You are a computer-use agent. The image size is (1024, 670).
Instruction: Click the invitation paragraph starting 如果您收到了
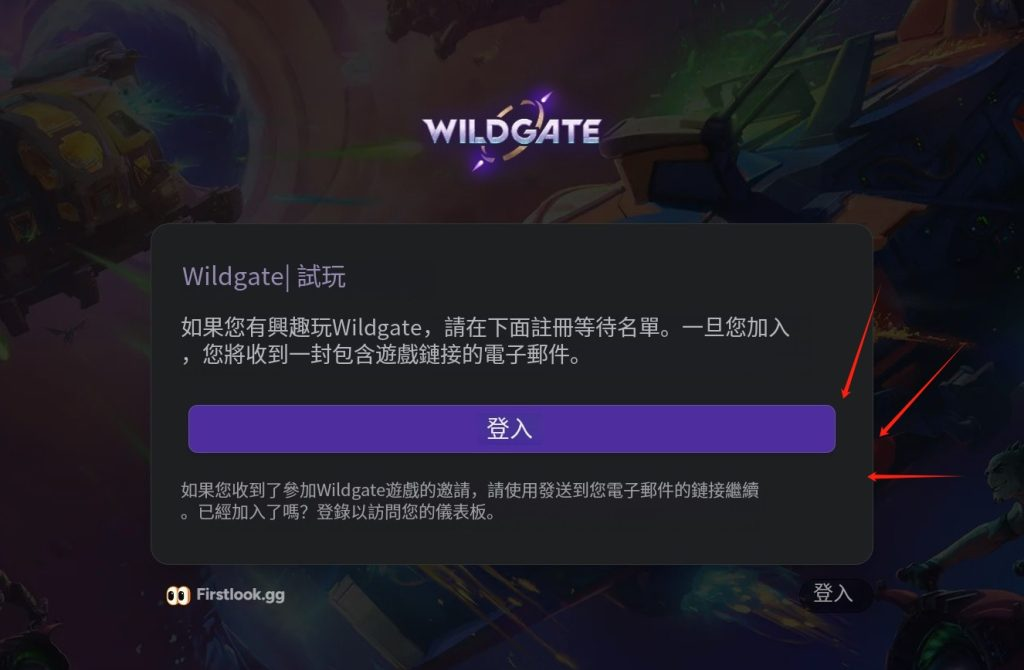[x=470, y=501]
